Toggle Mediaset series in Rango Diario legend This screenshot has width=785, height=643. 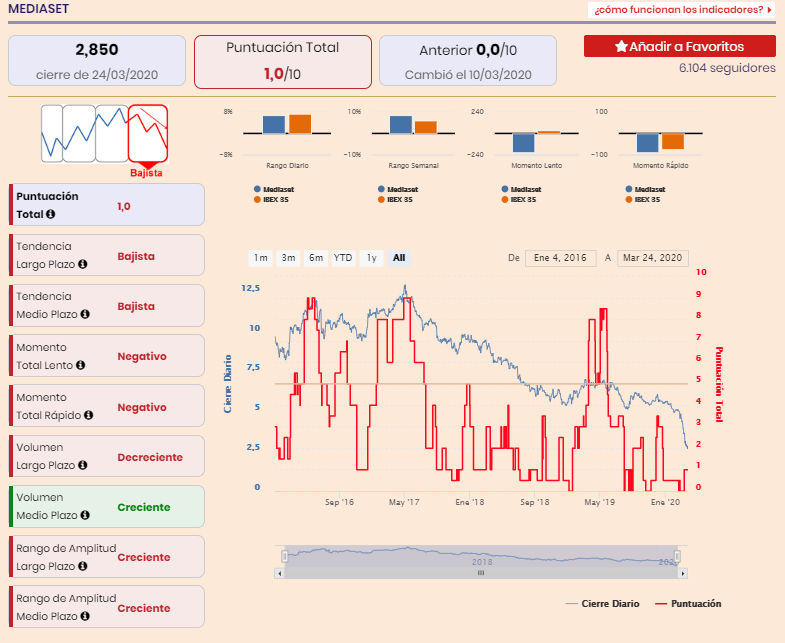click(x=274, y=189)
